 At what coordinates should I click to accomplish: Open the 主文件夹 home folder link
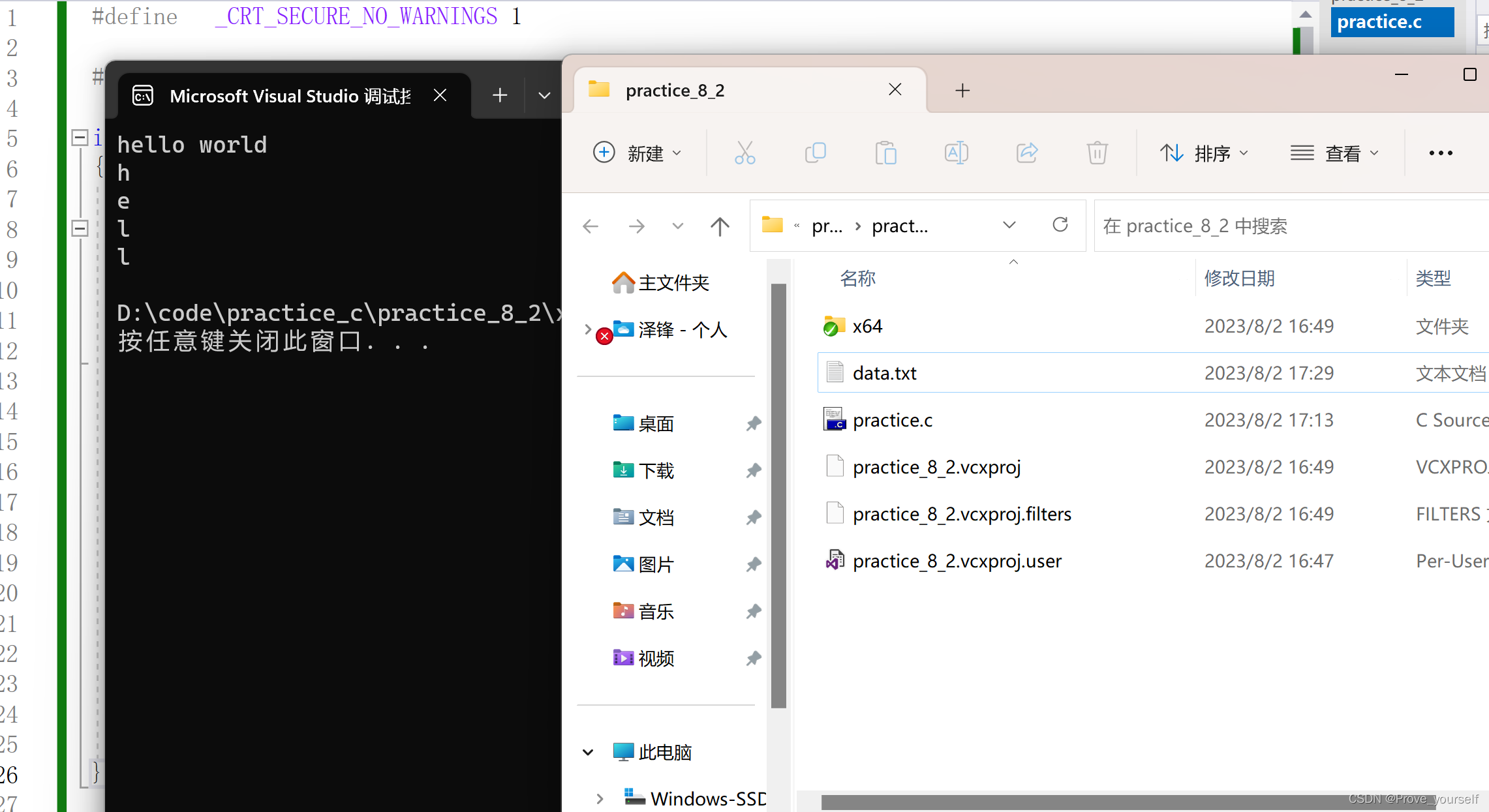(673, 282)
